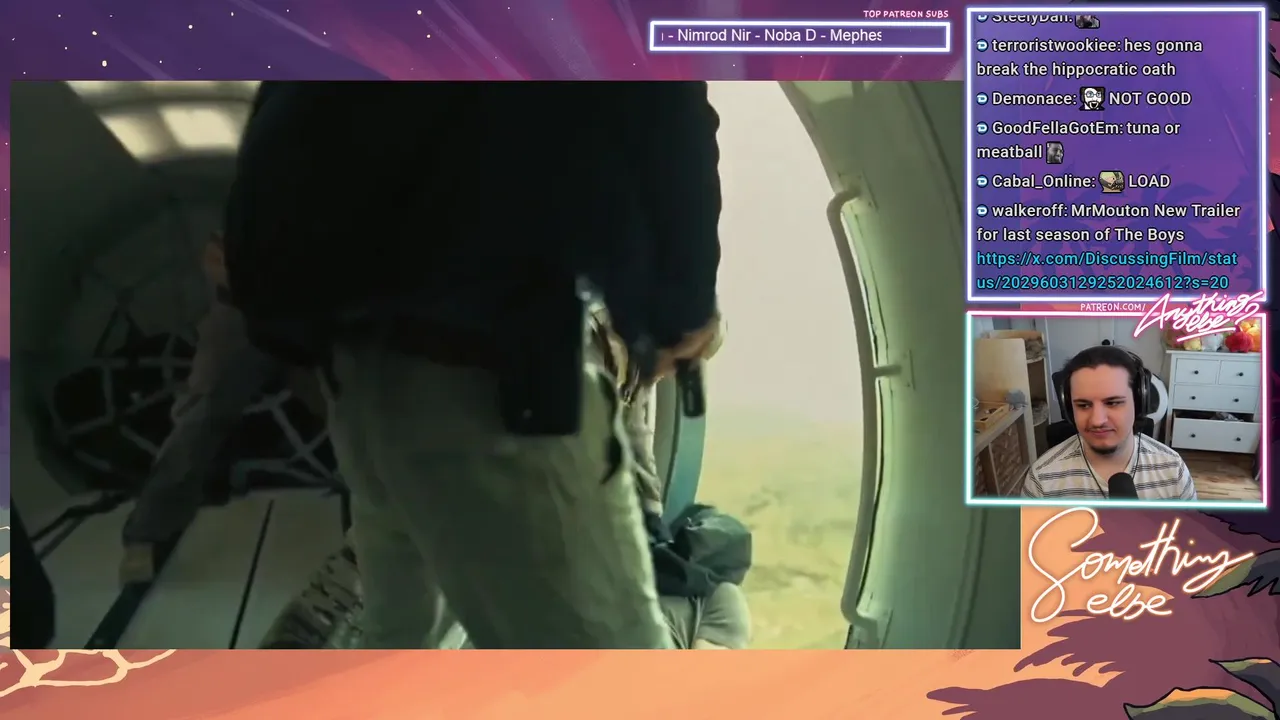Click username terroristwookiee in chat

pyautogui.click(x=1055, y=45)
